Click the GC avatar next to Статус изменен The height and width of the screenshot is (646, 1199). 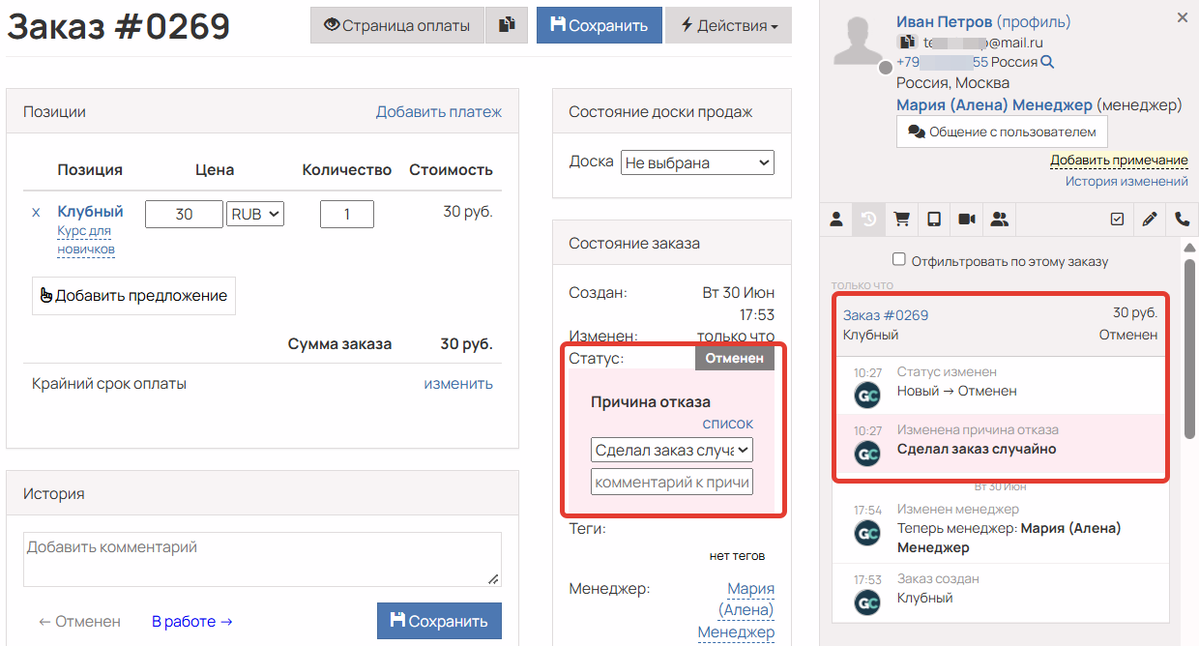(867, 395)
